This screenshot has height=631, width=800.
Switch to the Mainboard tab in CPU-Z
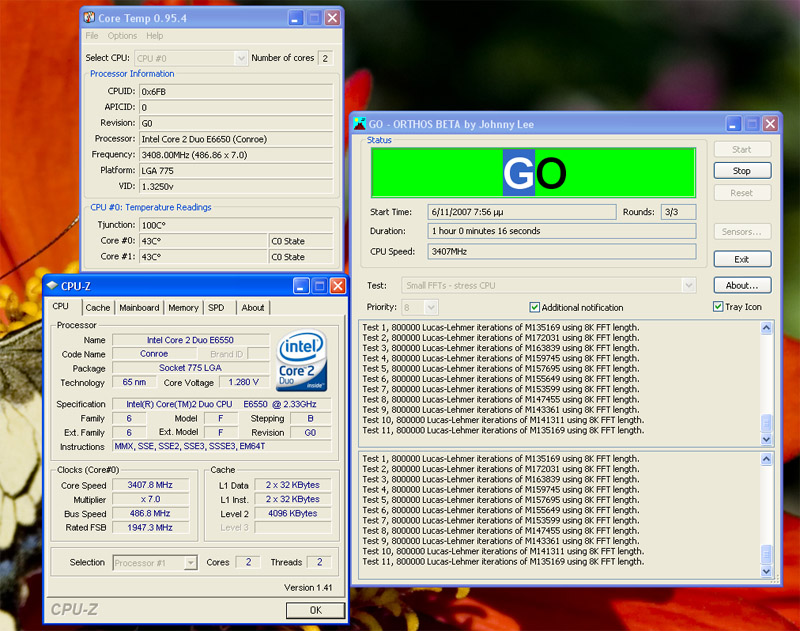coord(139,308)
